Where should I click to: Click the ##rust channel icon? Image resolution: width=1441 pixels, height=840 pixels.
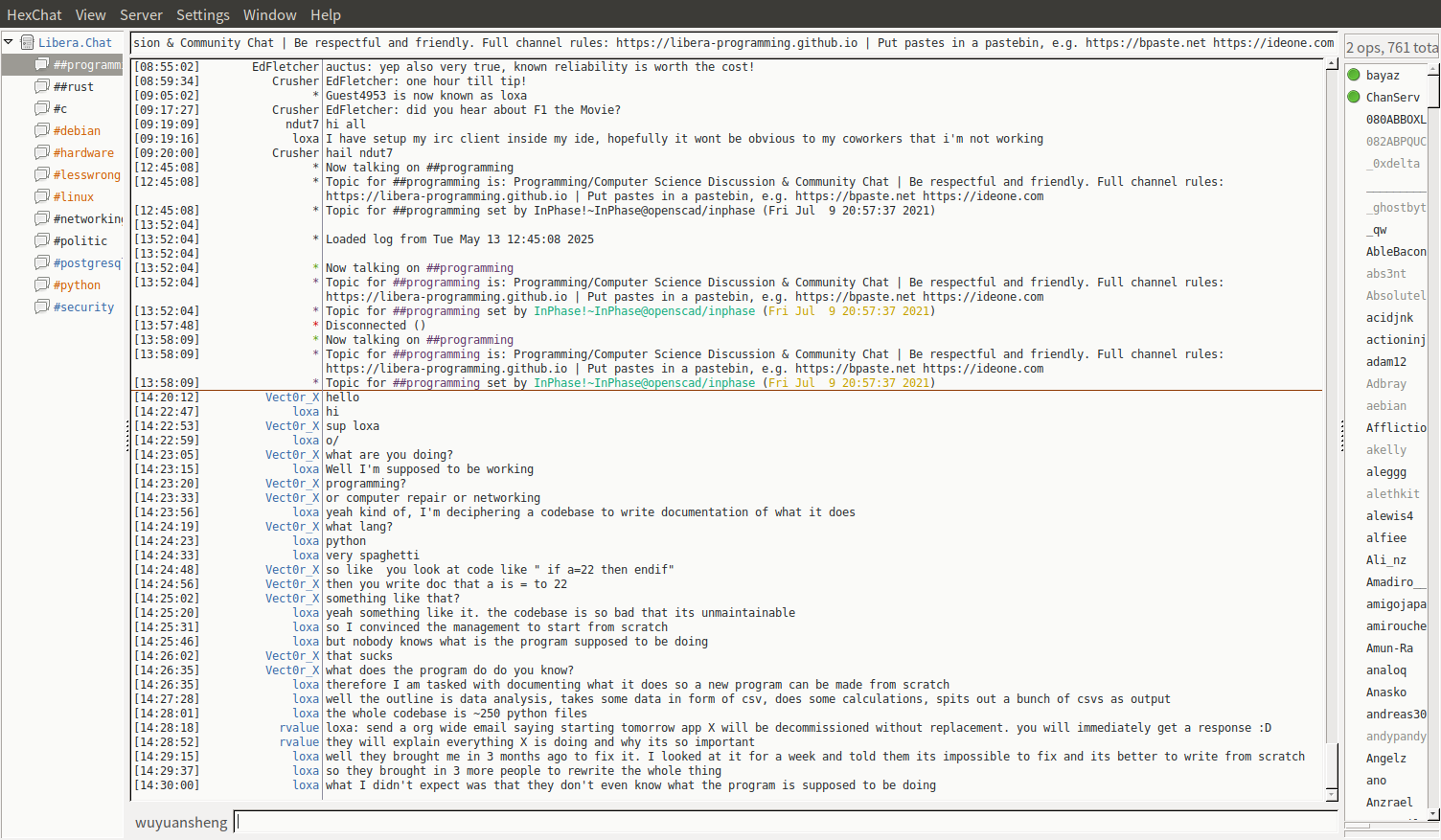(42, 86)
